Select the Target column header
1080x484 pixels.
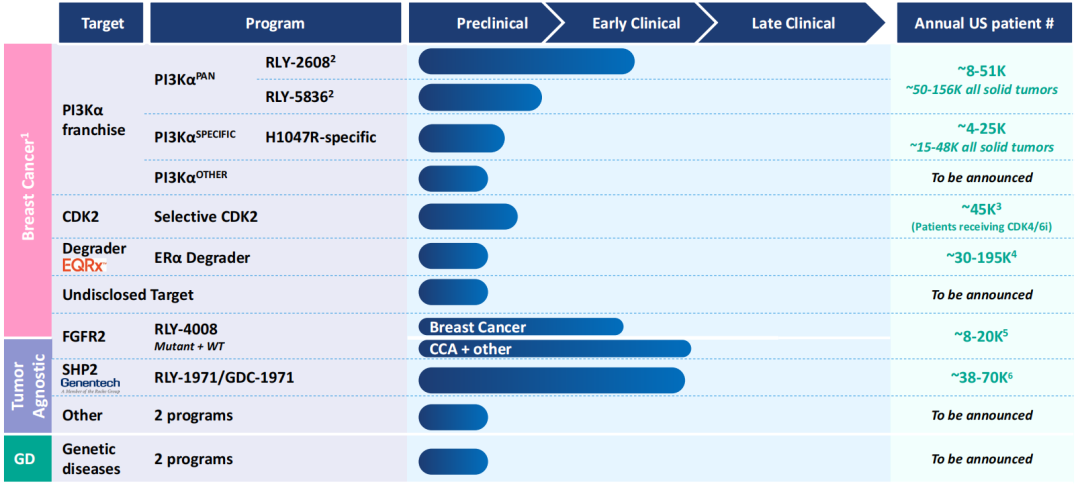(x=102, y=23)
